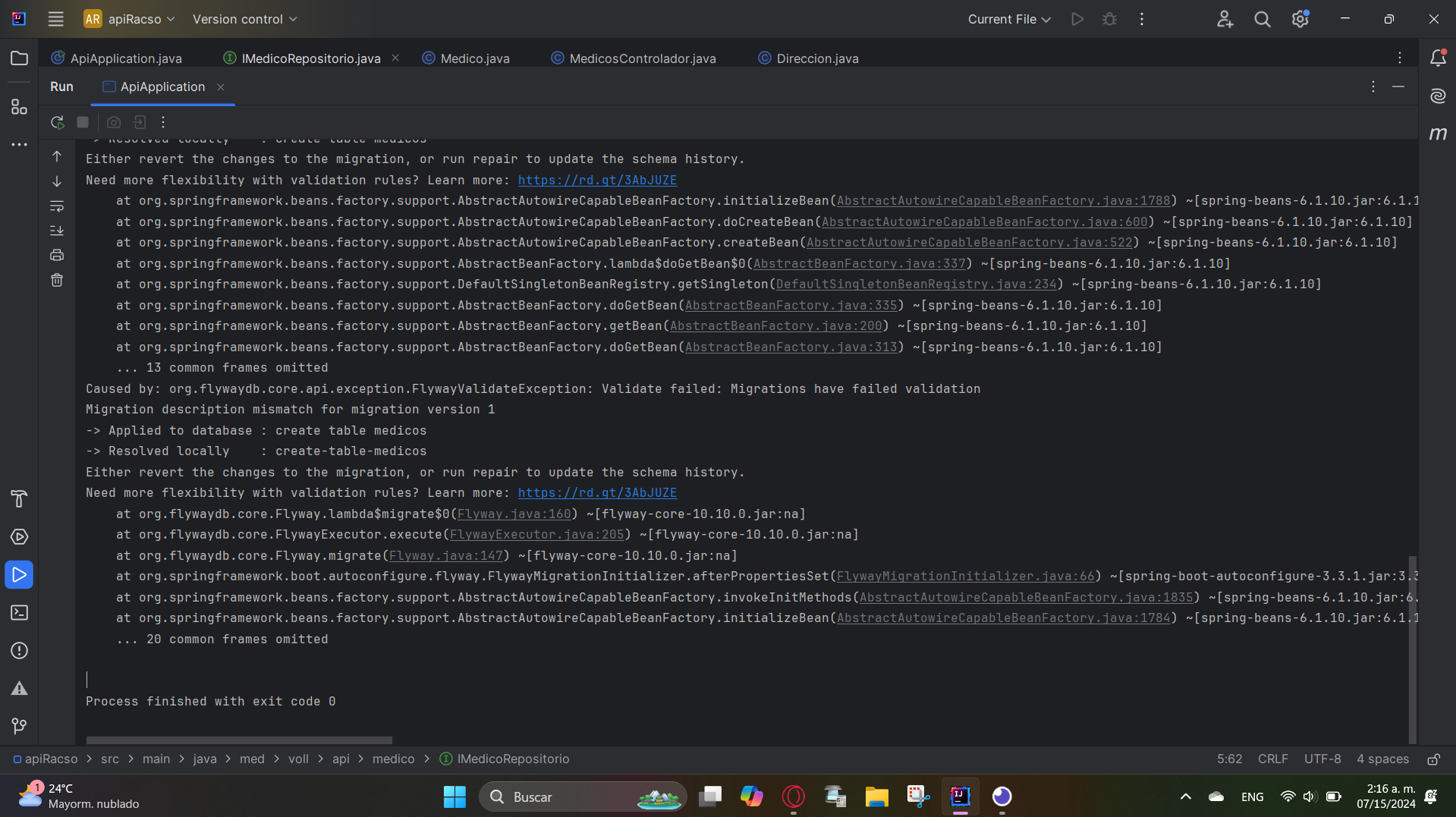Open second Flyway help link near bottom
Viewport: 1456px width, 817px height.
click(x=597, y=493)
